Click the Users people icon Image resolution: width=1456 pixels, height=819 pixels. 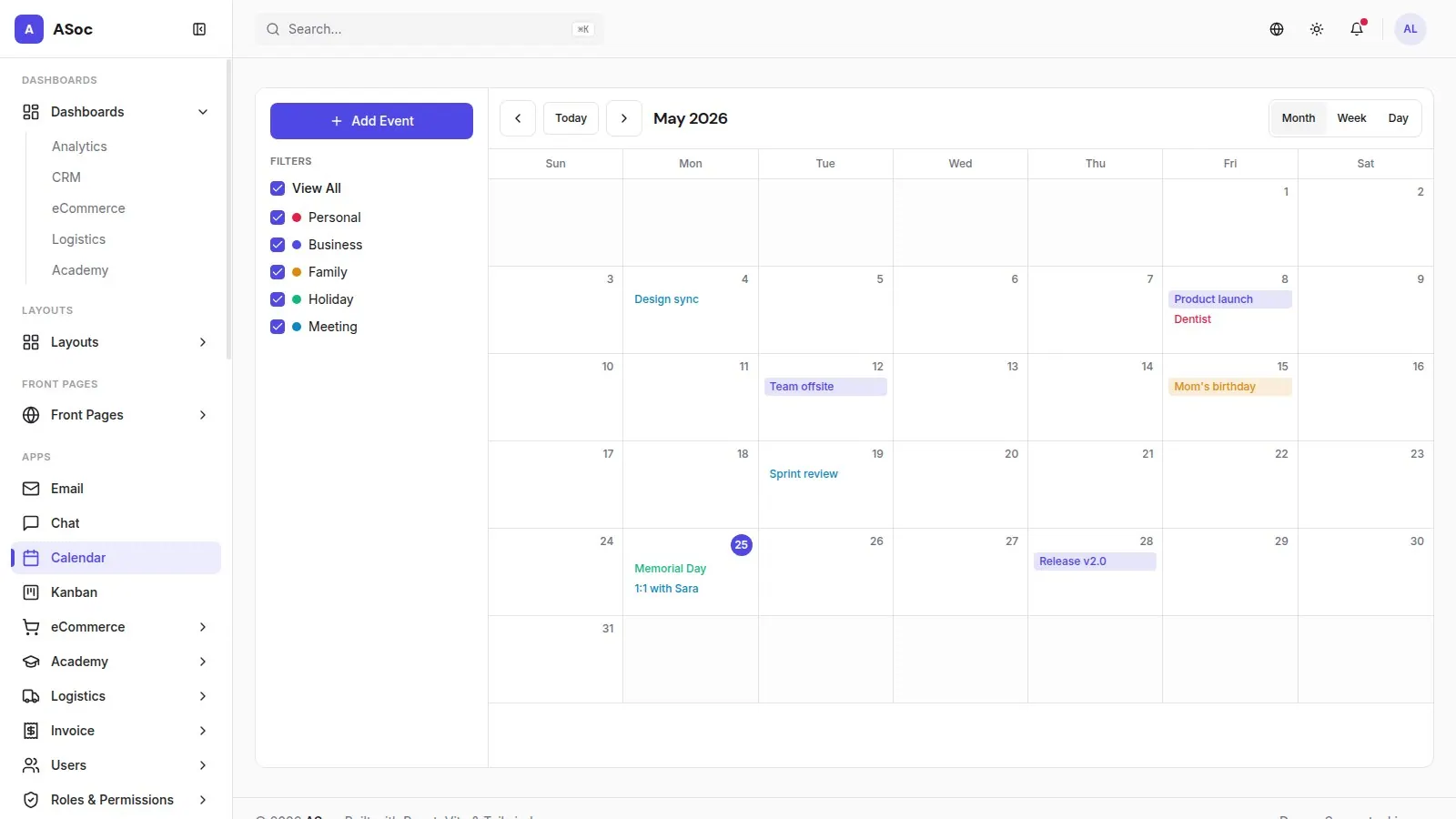31,765
